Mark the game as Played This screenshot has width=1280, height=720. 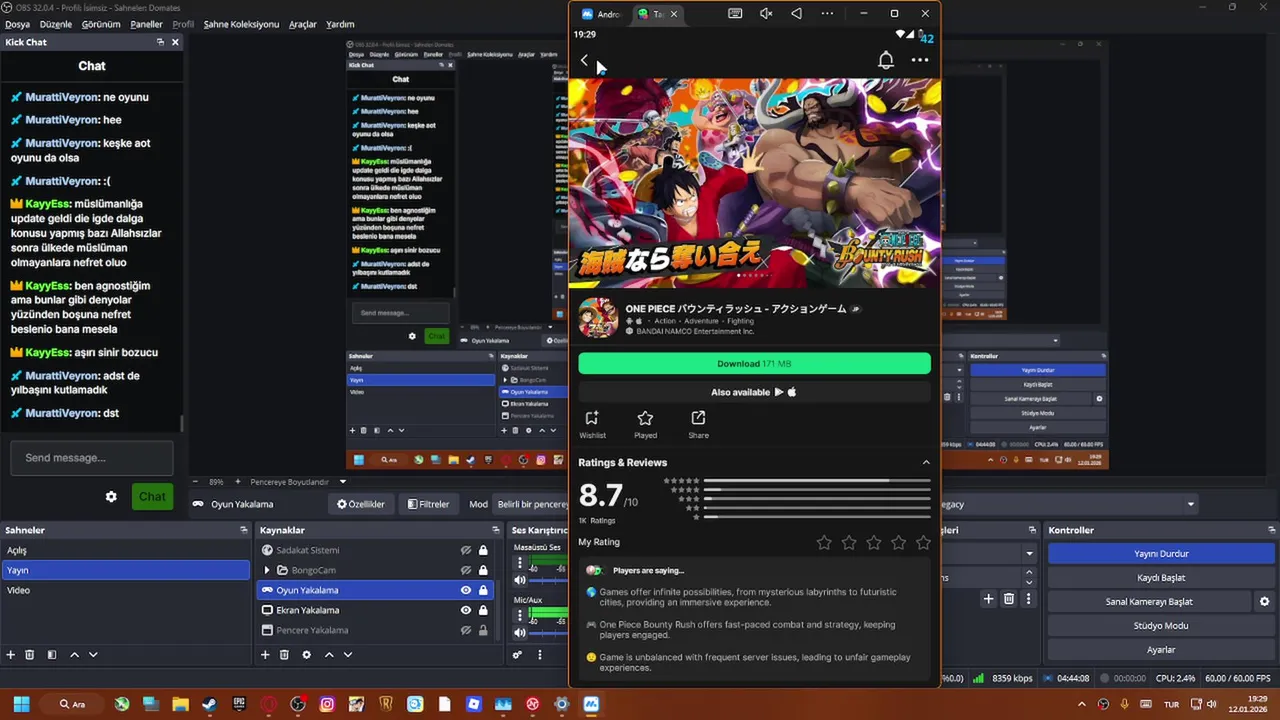[x=645, y=424]
